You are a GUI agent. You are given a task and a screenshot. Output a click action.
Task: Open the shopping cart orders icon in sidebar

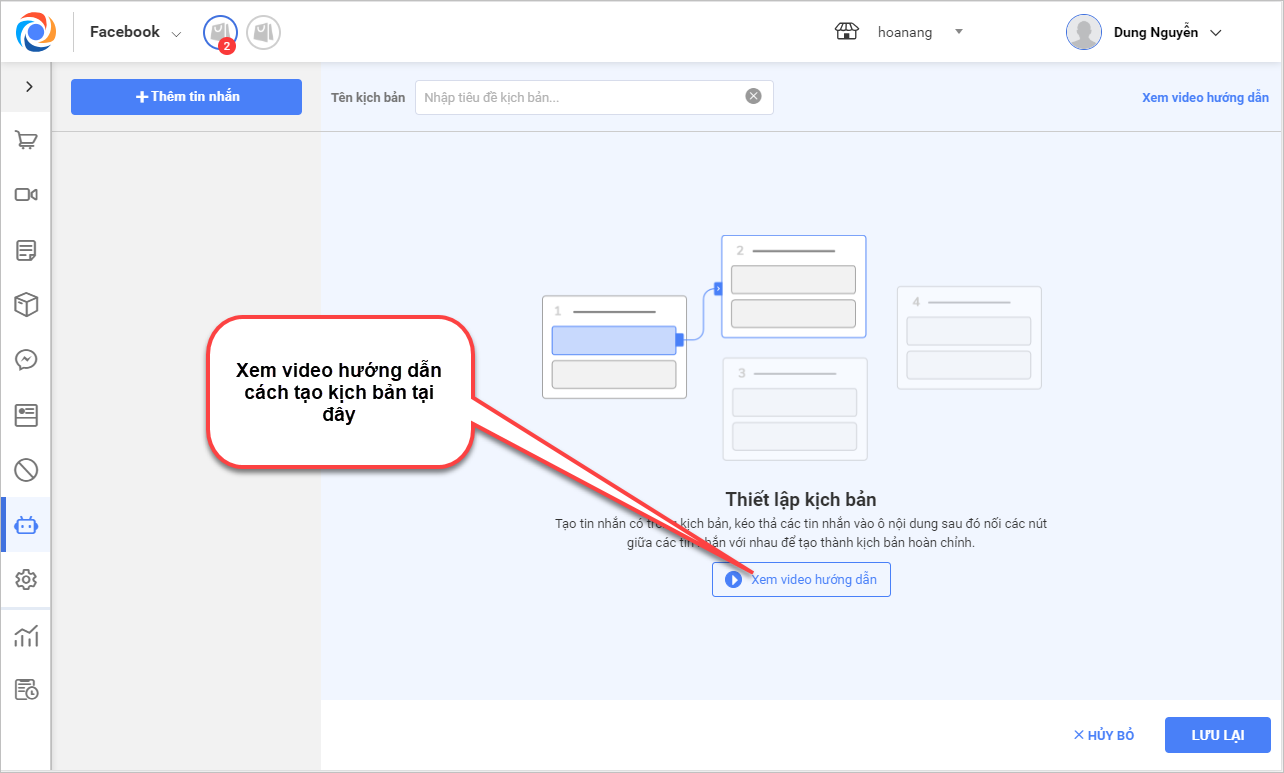point(26,141)
